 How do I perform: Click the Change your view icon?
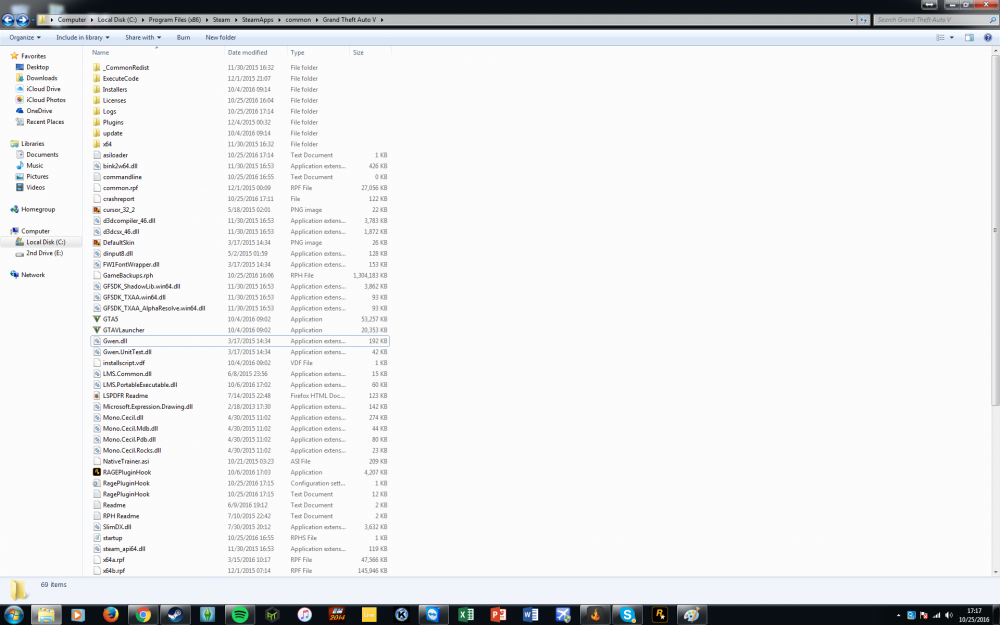940,38
